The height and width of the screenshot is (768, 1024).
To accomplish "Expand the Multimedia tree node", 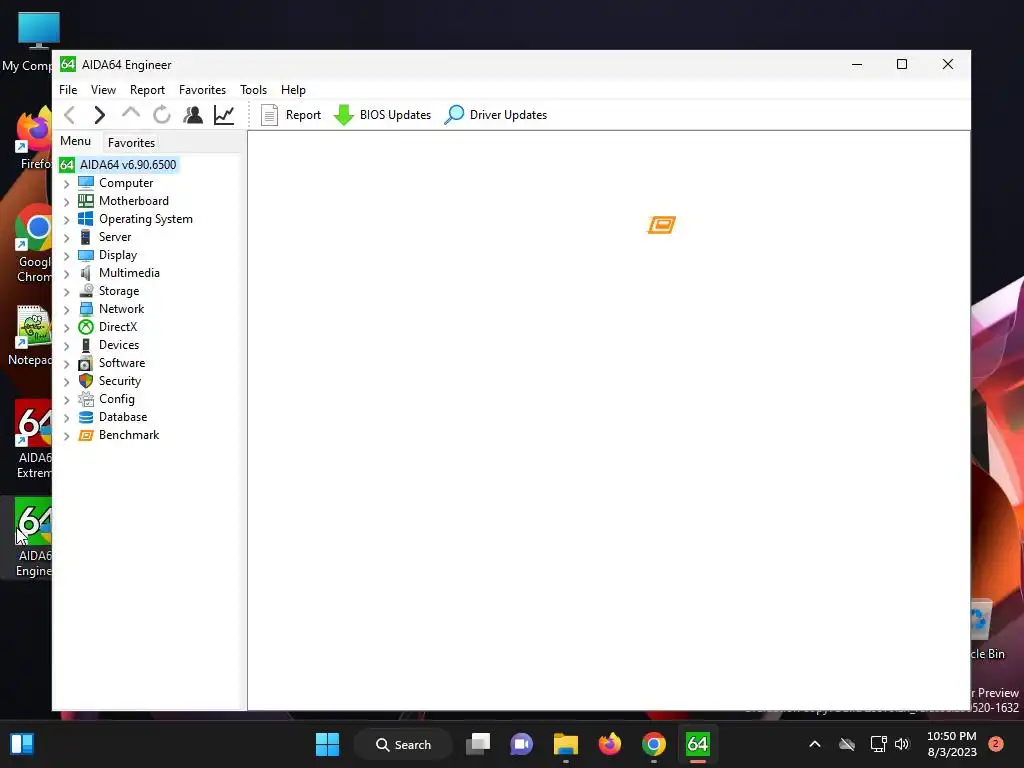I will 66,274.
